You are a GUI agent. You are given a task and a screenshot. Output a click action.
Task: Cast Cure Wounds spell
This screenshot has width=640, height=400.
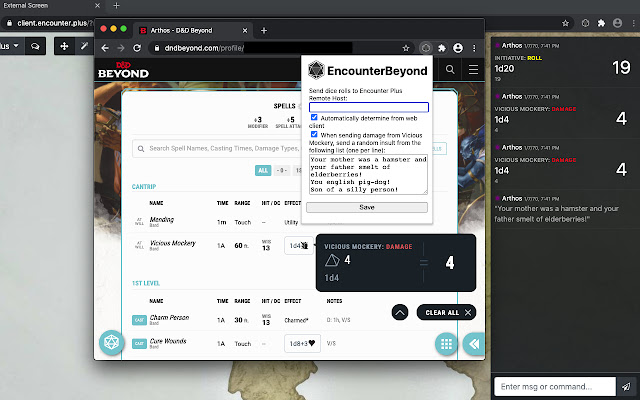(139, 344)
